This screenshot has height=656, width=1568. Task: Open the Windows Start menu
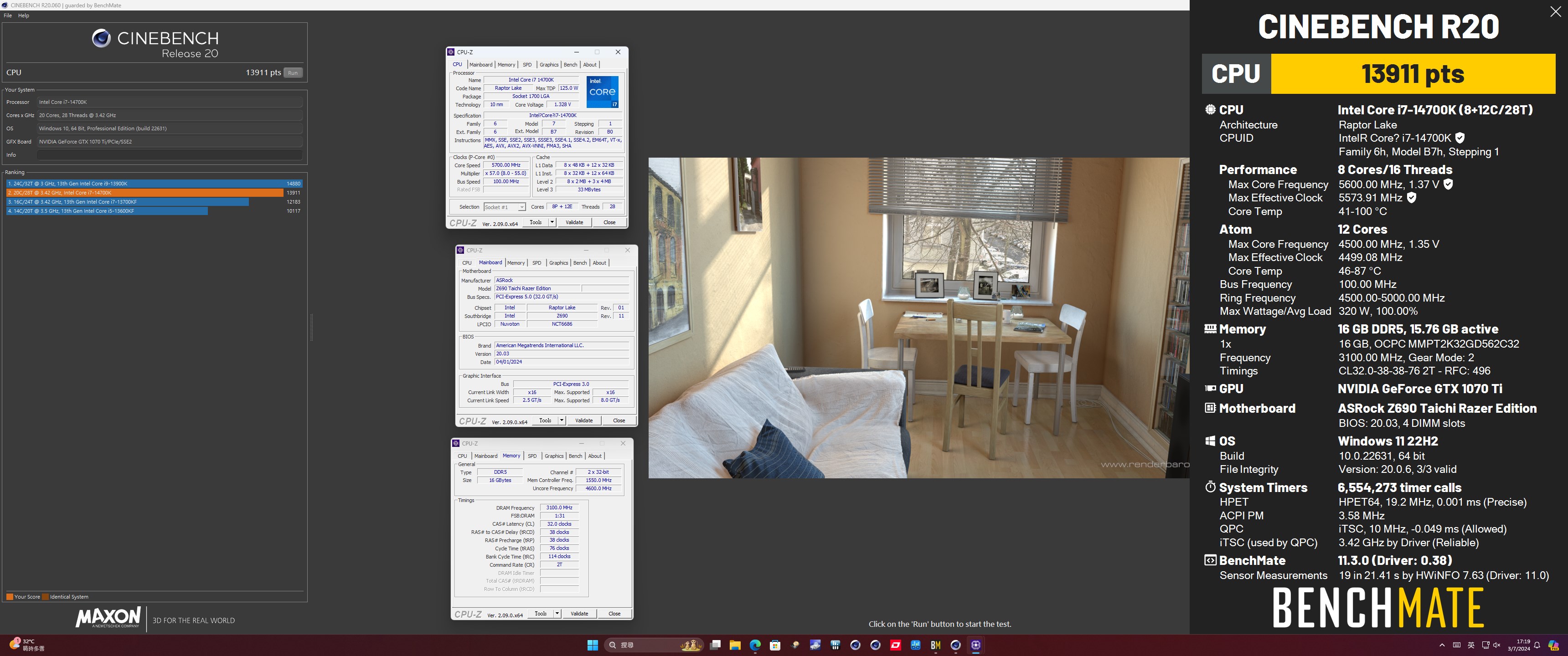pyautogui.click(x=592, y=645)
